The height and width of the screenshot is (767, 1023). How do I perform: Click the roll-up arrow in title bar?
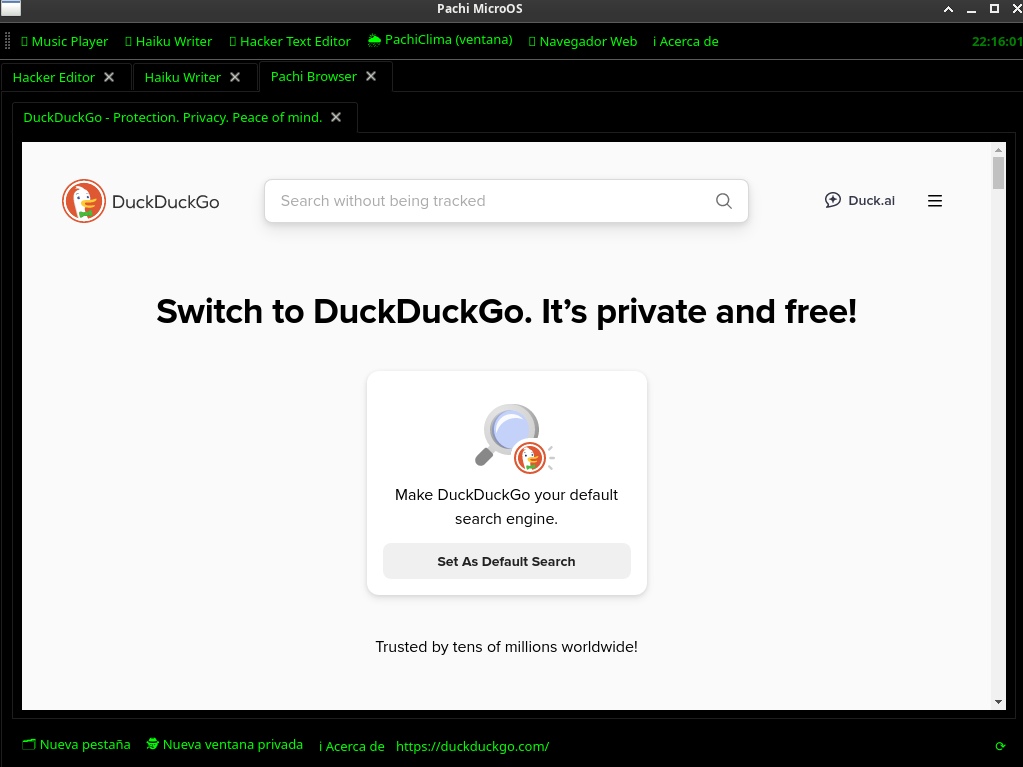(x=949, y=9)
